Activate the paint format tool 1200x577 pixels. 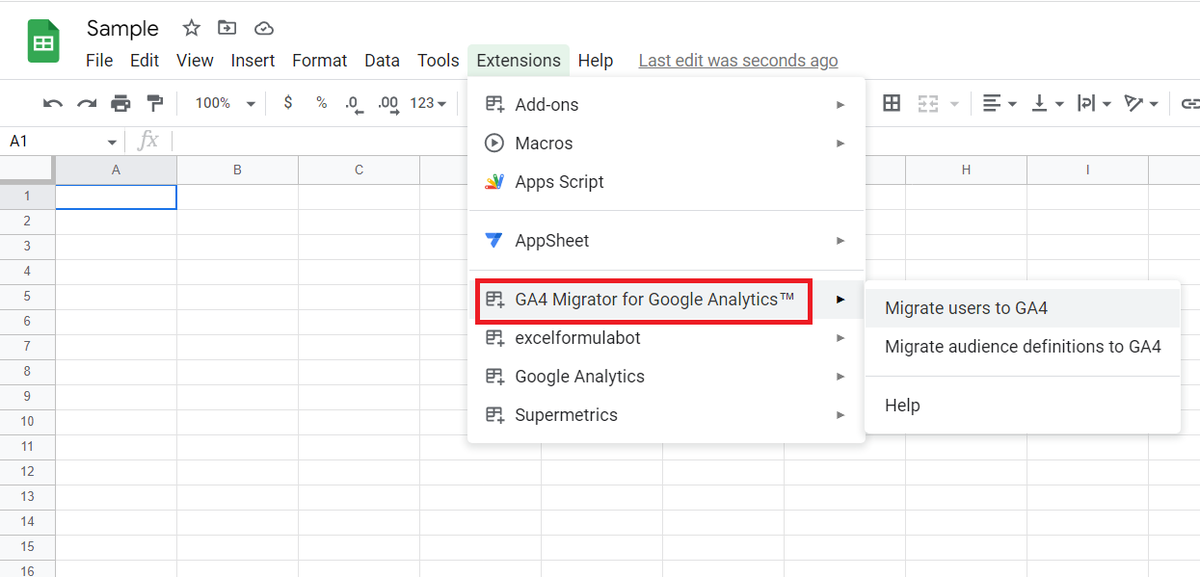[x=154, y=103]
